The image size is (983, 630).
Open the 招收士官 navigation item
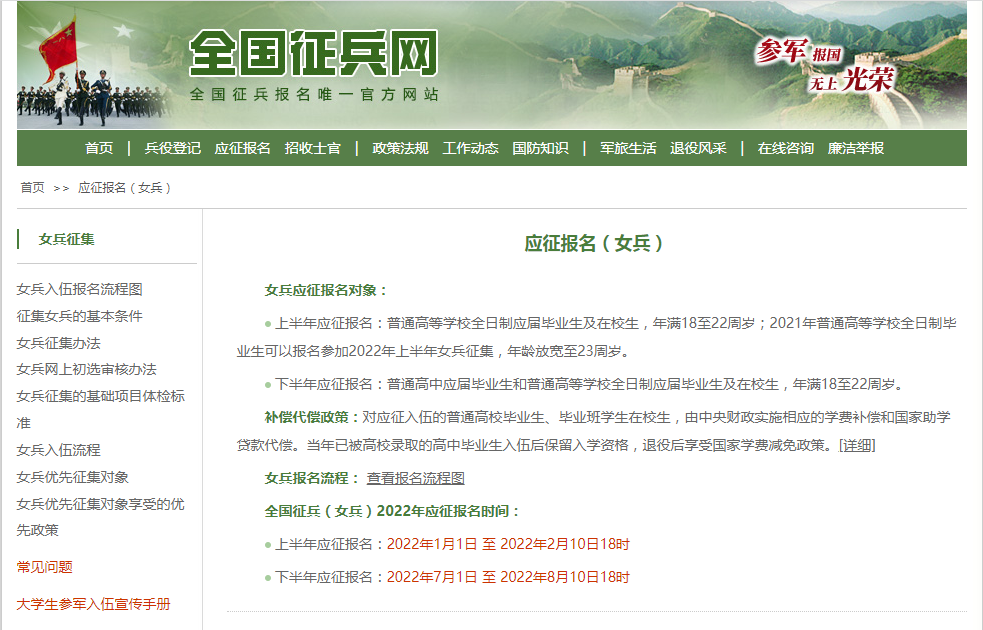tap(312, 148)
